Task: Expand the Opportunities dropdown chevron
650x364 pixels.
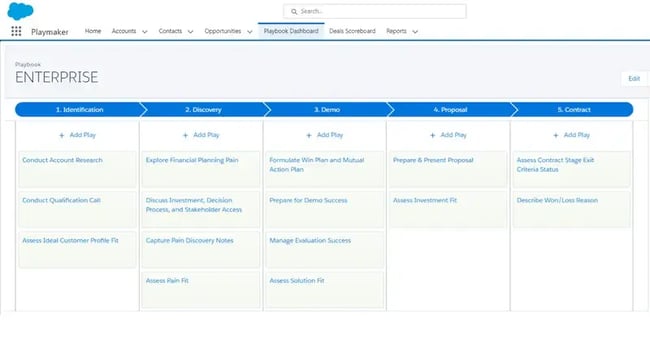Action: [250, 32]
